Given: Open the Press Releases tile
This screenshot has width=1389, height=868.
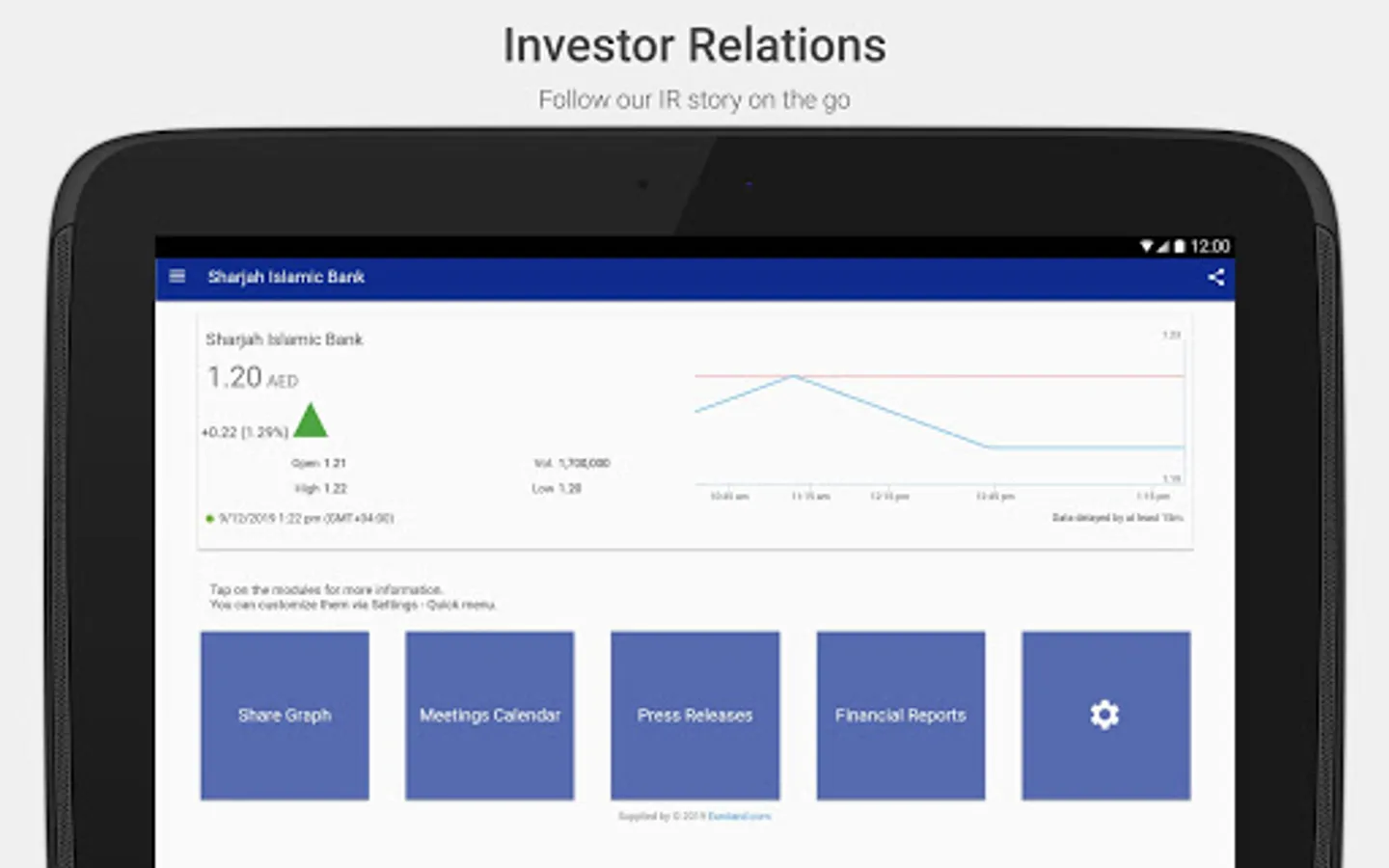Looking at the screenshot, I should click(695, 716).
